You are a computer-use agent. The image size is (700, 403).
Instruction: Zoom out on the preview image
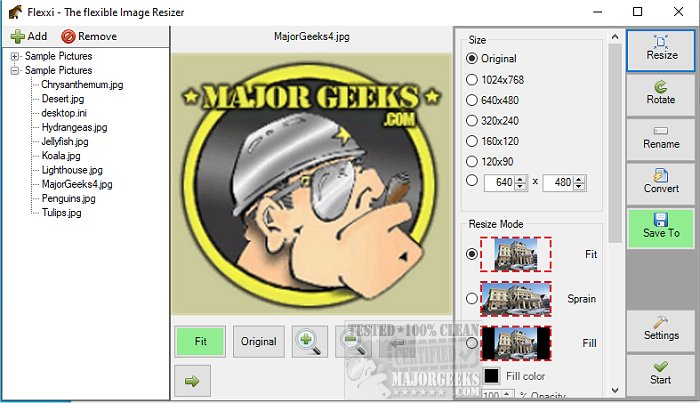(x=353, y=341)
